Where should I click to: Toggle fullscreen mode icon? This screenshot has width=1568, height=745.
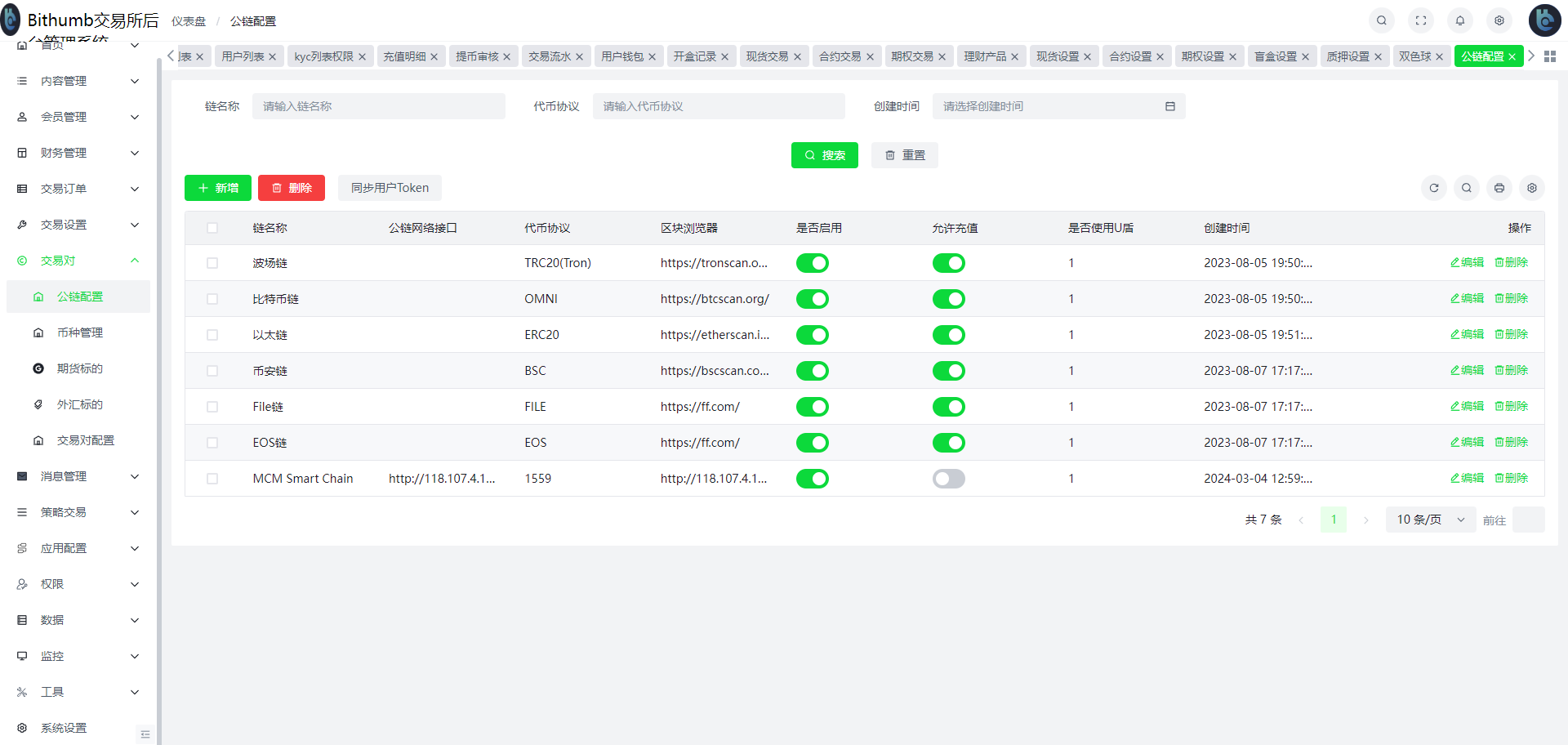click(x=1421, y=20)
